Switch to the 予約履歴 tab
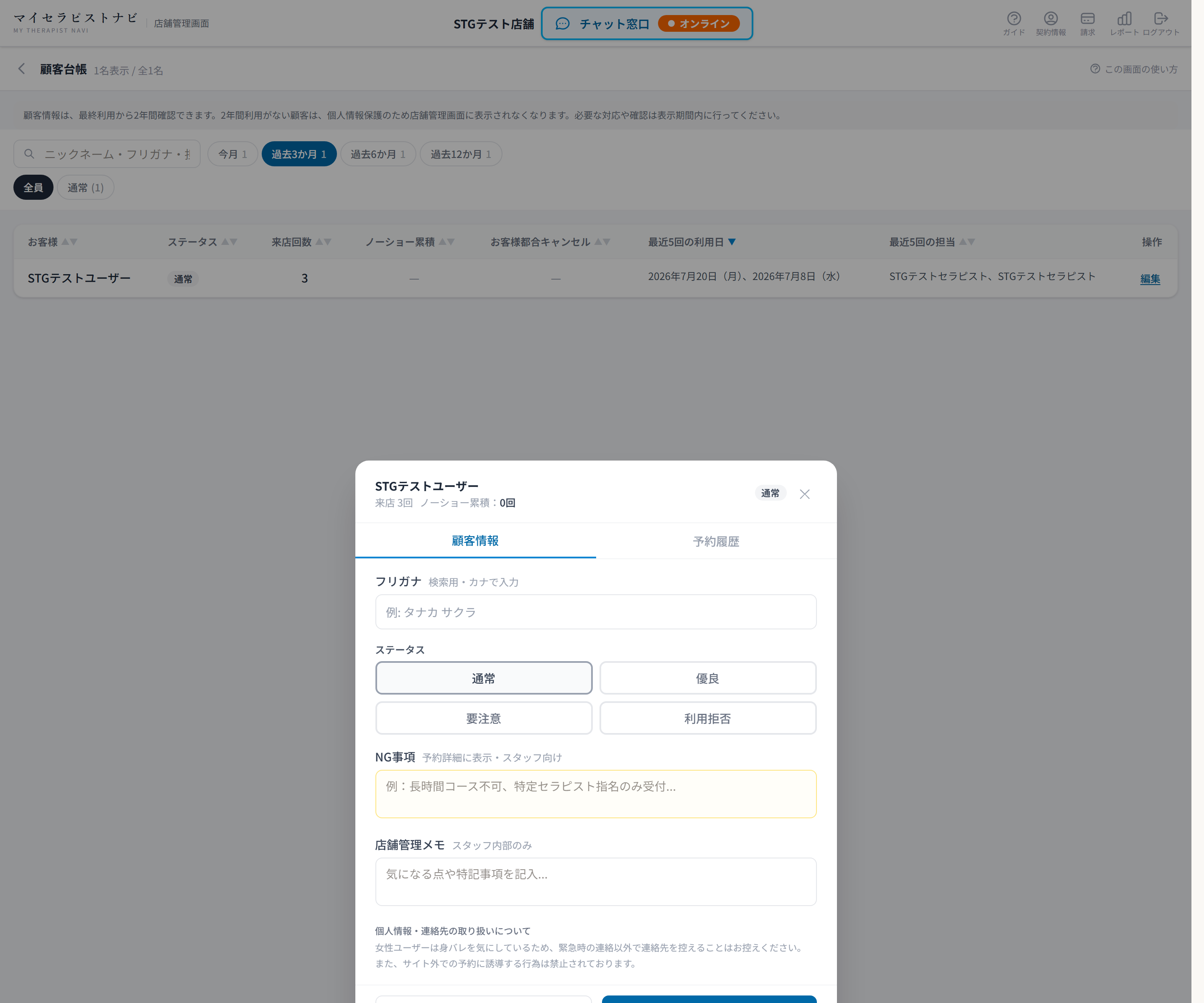 click(x=716, y=541)
